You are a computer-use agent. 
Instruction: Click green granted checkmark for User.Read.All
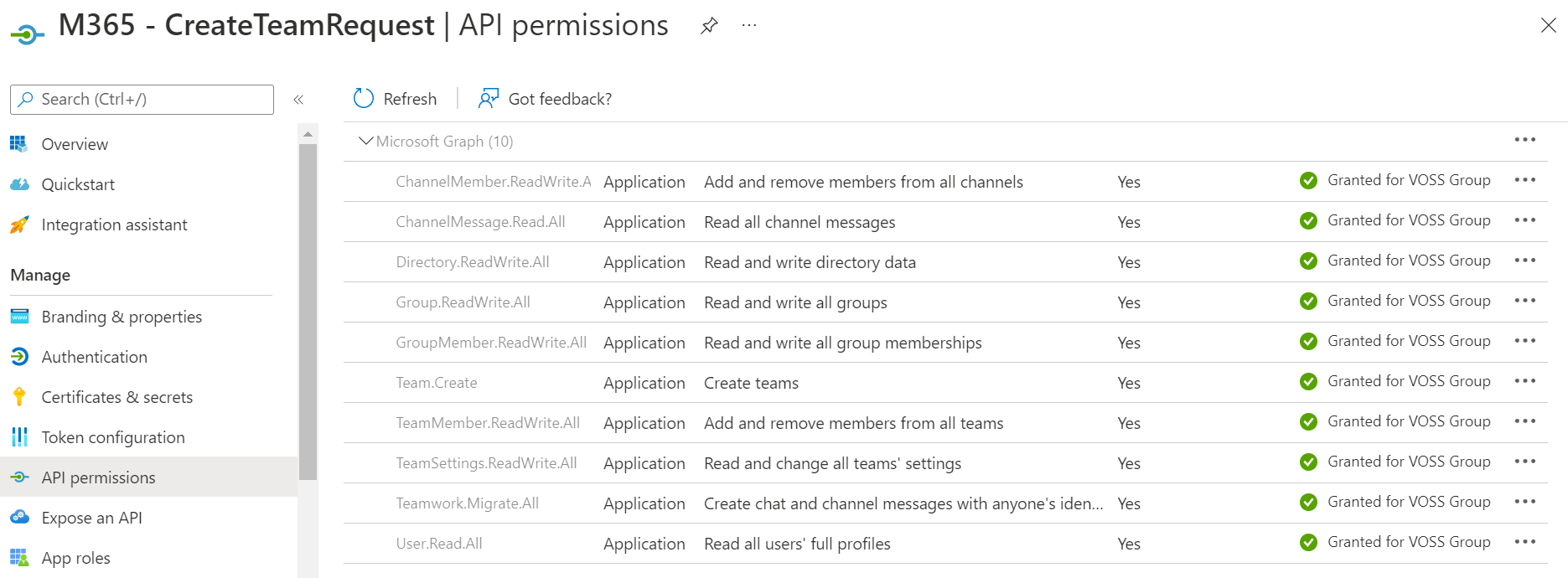click(1308, 543)
